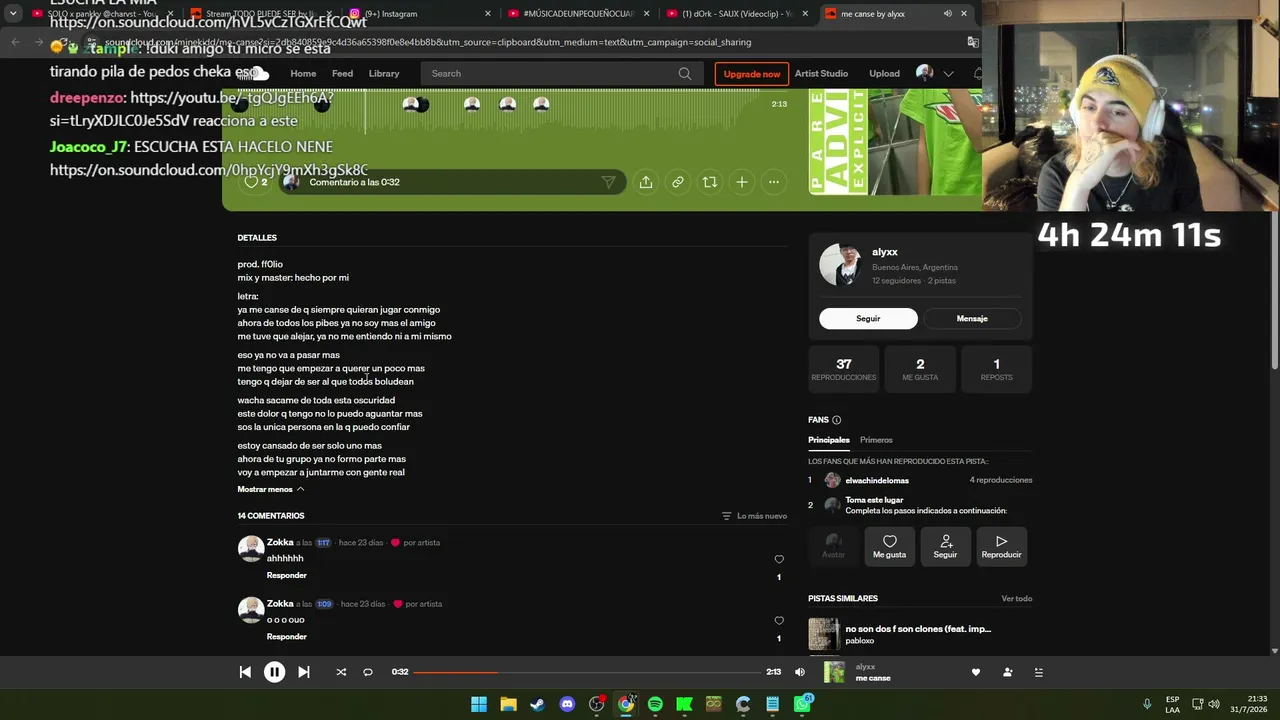Mute the player volume
This screenshot has height=720, width=1280.
[800, 672]
